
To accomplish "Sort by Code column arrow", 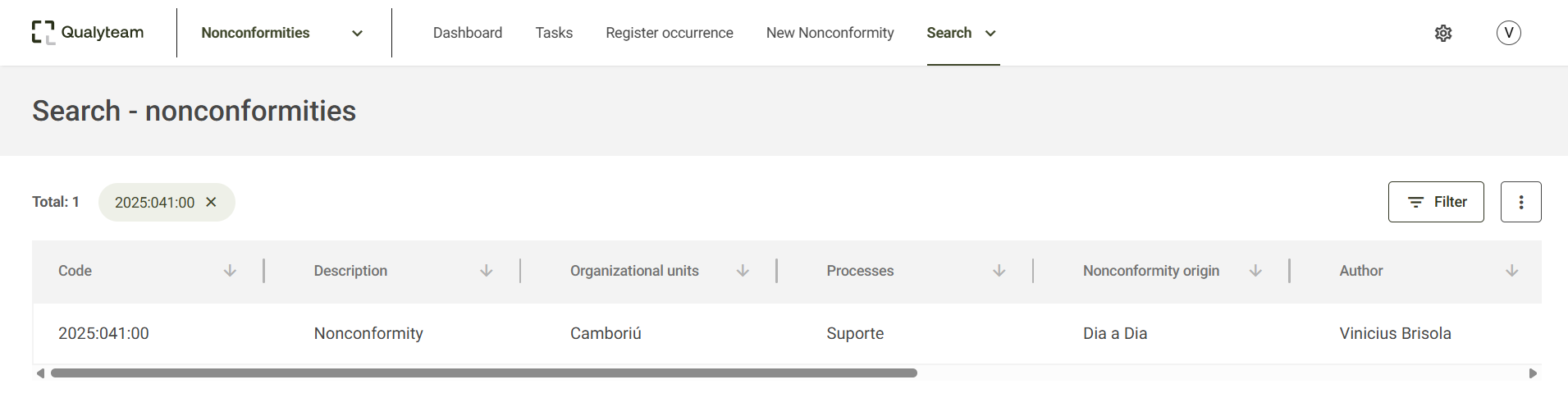I will (x=230, y=271).
